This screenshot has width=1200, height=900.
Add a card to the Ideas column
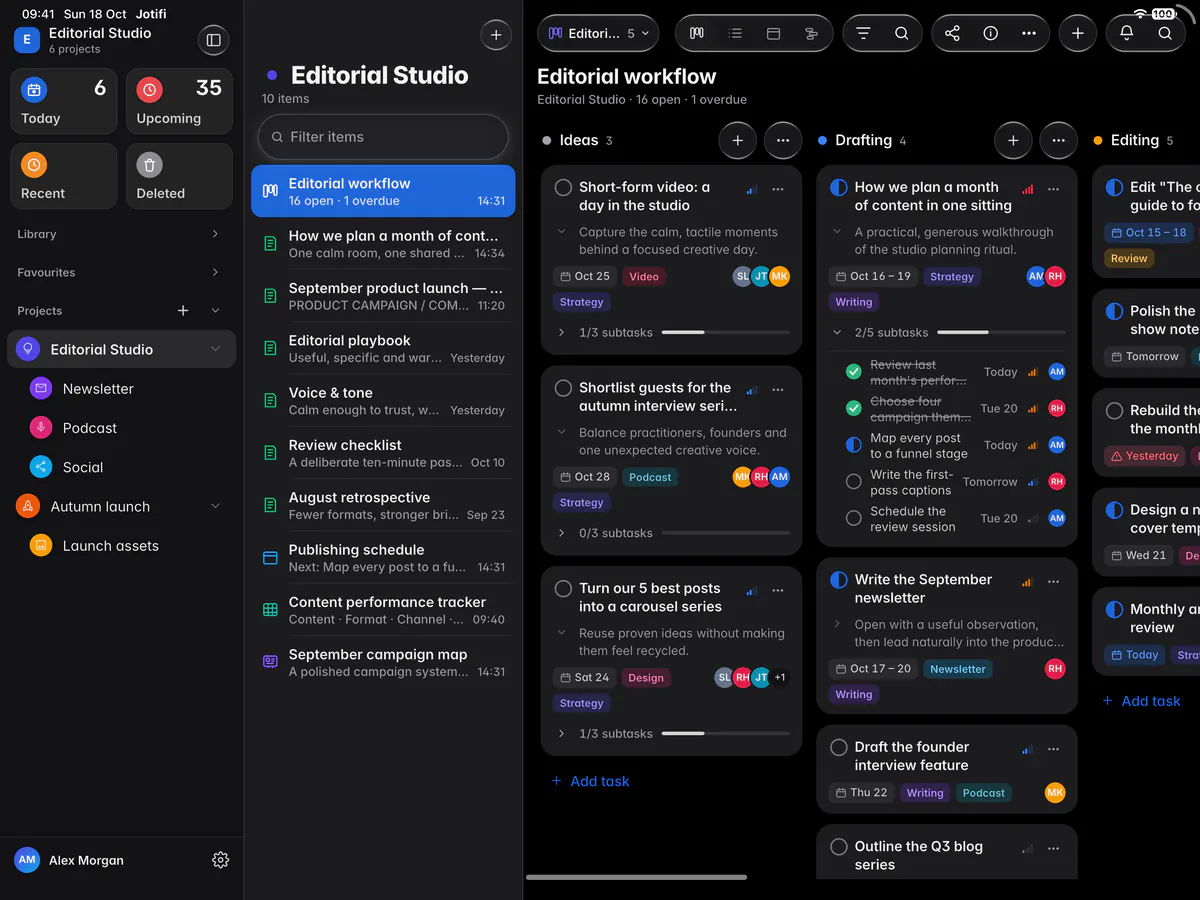tap(738, 141)
